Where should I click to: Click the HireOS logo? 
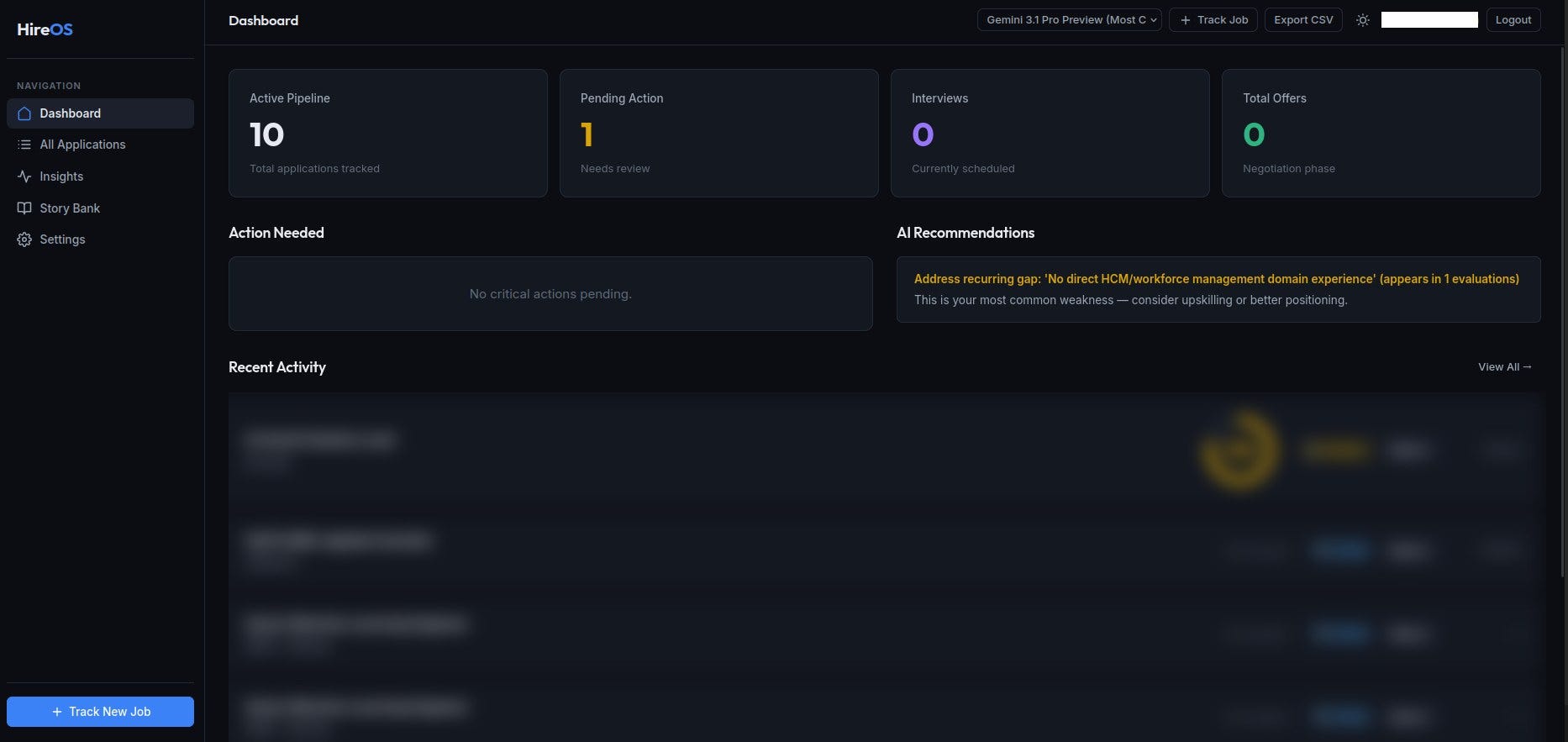coord(45,29)
